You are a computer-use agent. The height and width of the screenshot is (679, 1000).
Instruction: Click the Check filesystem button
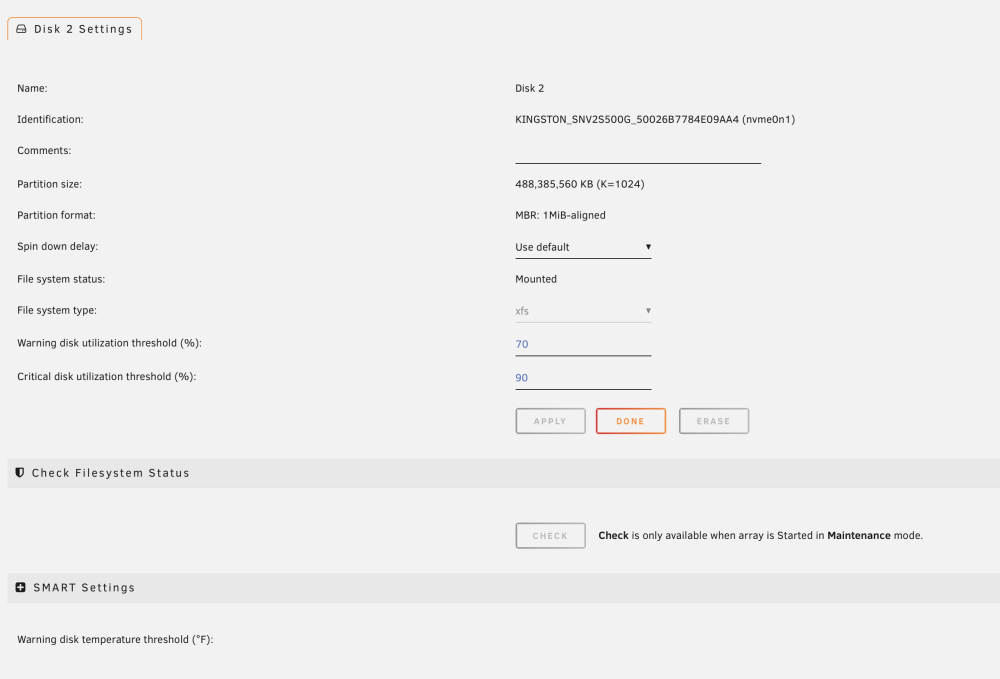[550, 536]
